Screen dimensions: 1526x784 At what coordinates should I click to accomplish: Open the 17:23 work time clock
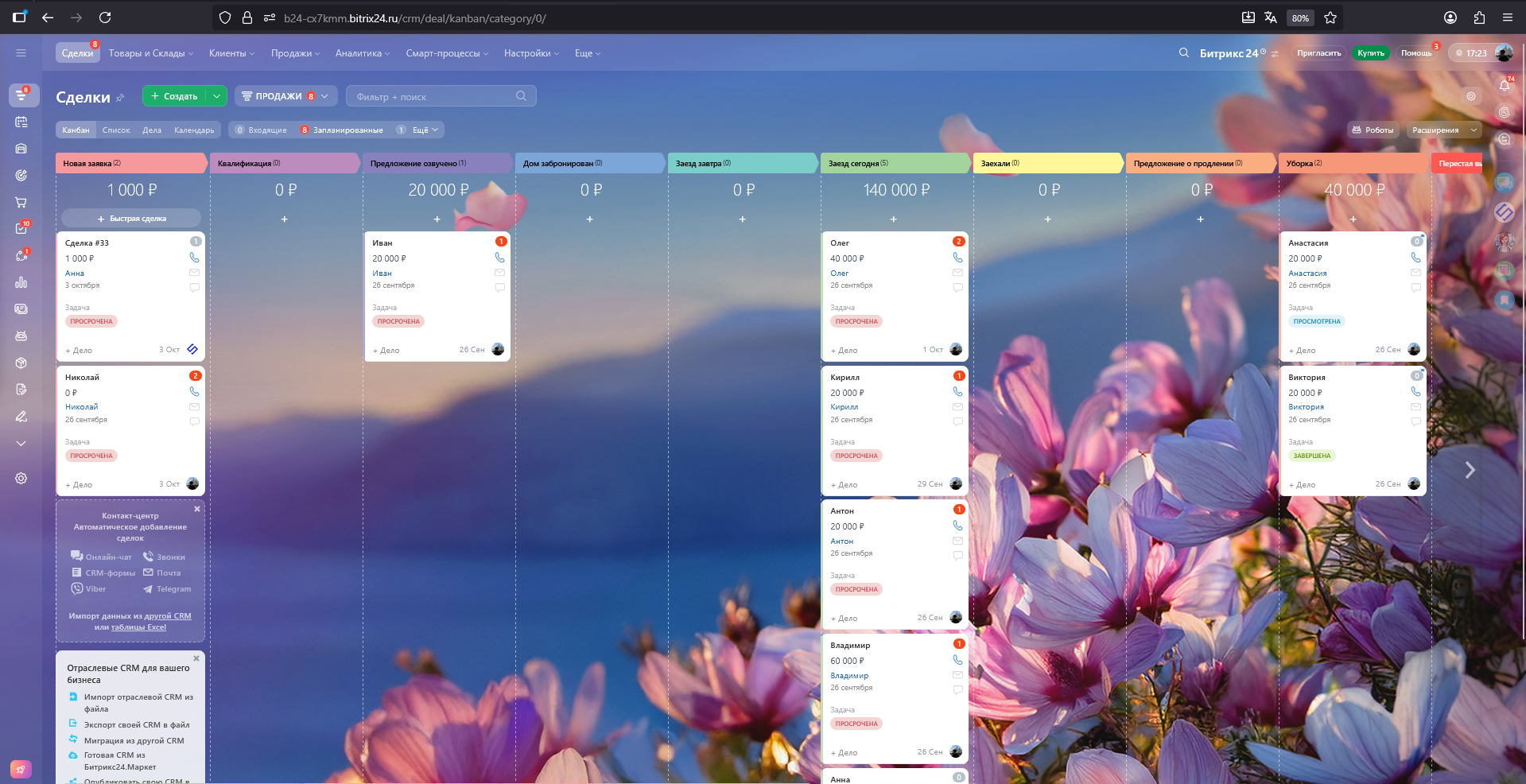pyautogui.click(x=1471, y=53)
